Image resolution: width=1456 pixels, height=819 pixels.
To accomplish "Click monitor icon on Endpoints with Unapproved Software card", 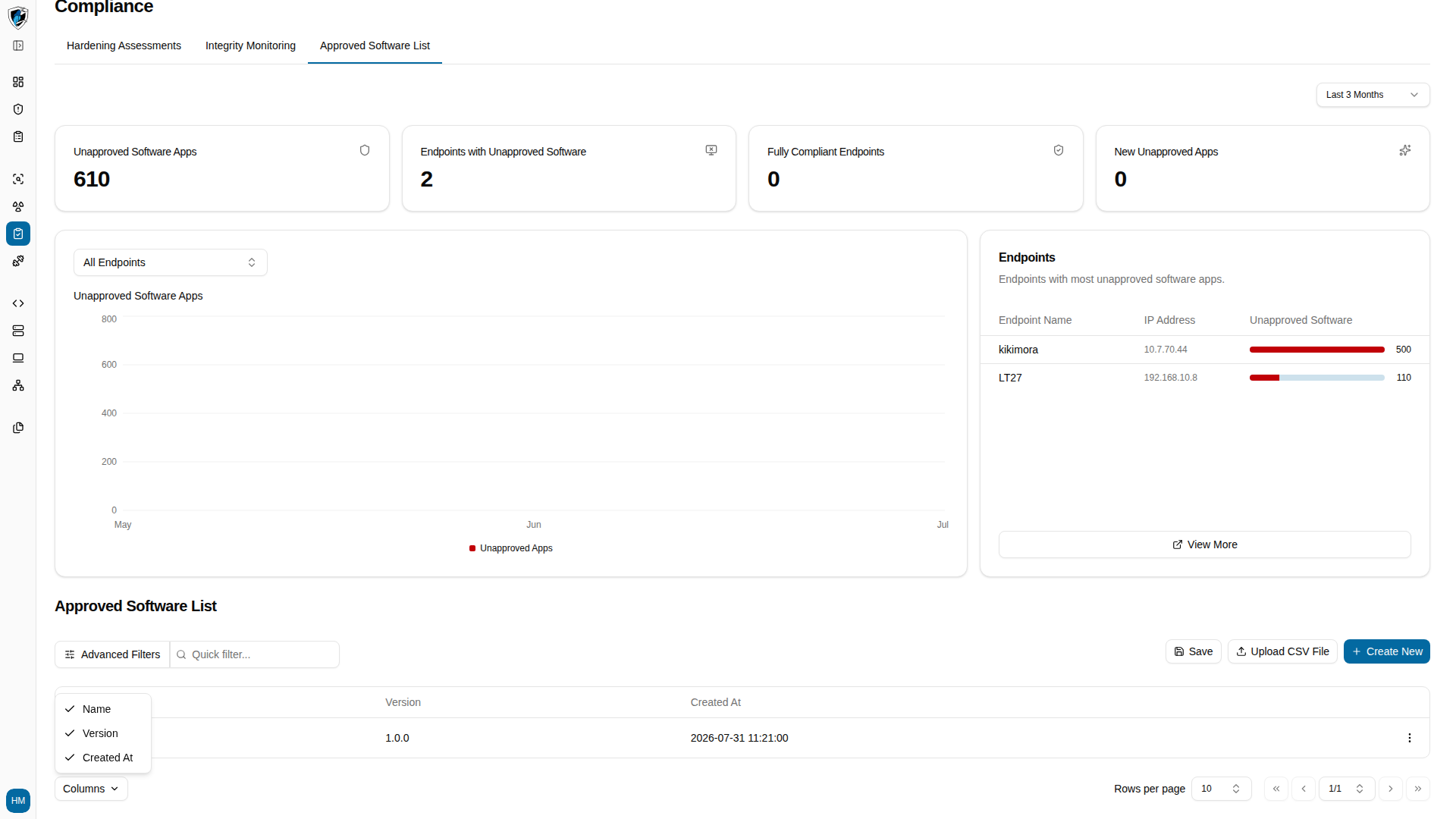I will 711,150.
